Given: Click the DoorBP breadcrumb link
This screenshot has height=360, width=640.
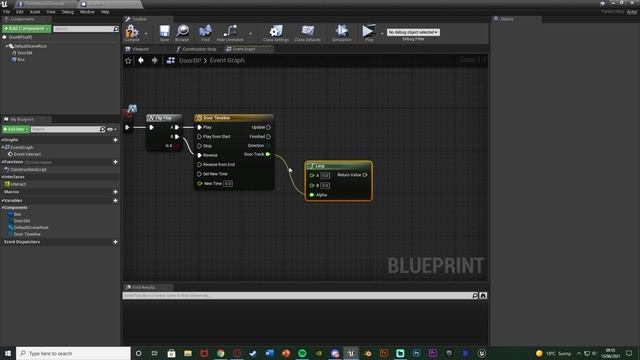Looking at the screenshot, I should [x=190, y=60].
